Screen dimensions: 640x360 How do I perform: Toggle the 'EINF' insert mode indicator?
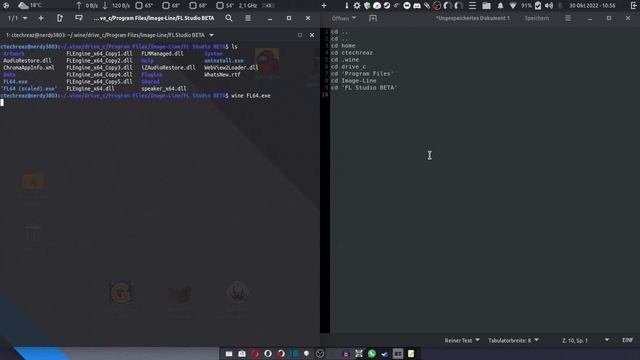[x=627, y=340]
